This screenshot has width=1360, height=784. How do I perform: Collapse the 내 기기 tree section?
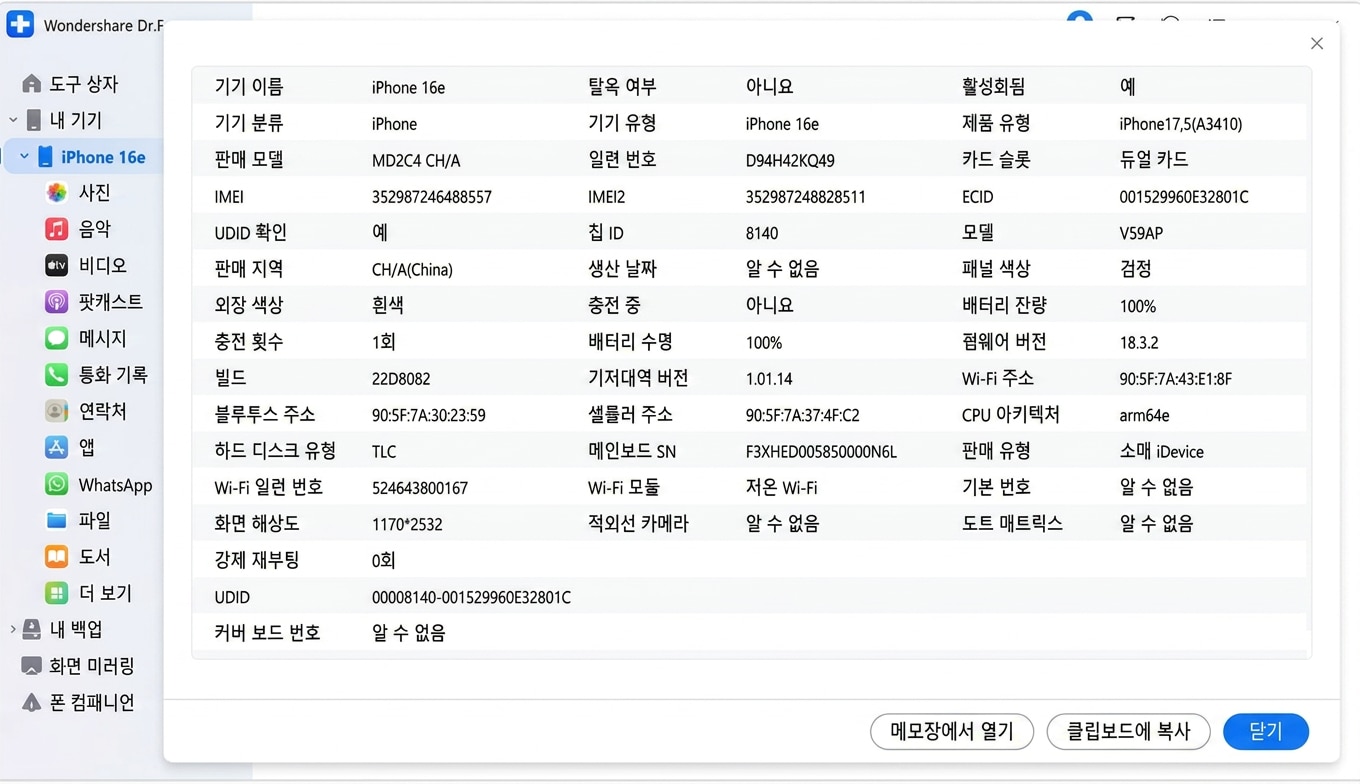pos(13,120)
